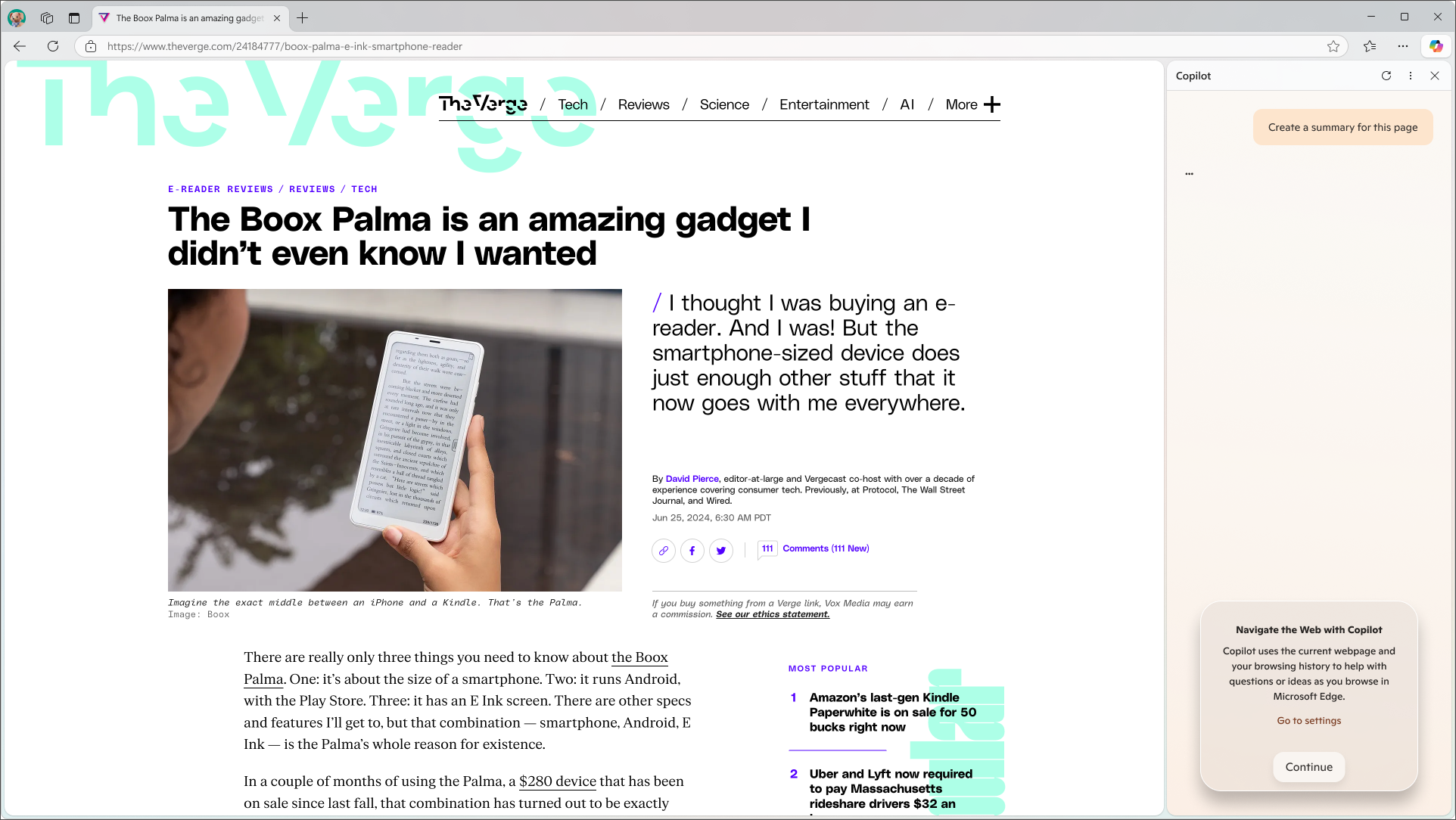Open new tab with plus button
This screenshot has height=820, width=1456.
(302, 18)
